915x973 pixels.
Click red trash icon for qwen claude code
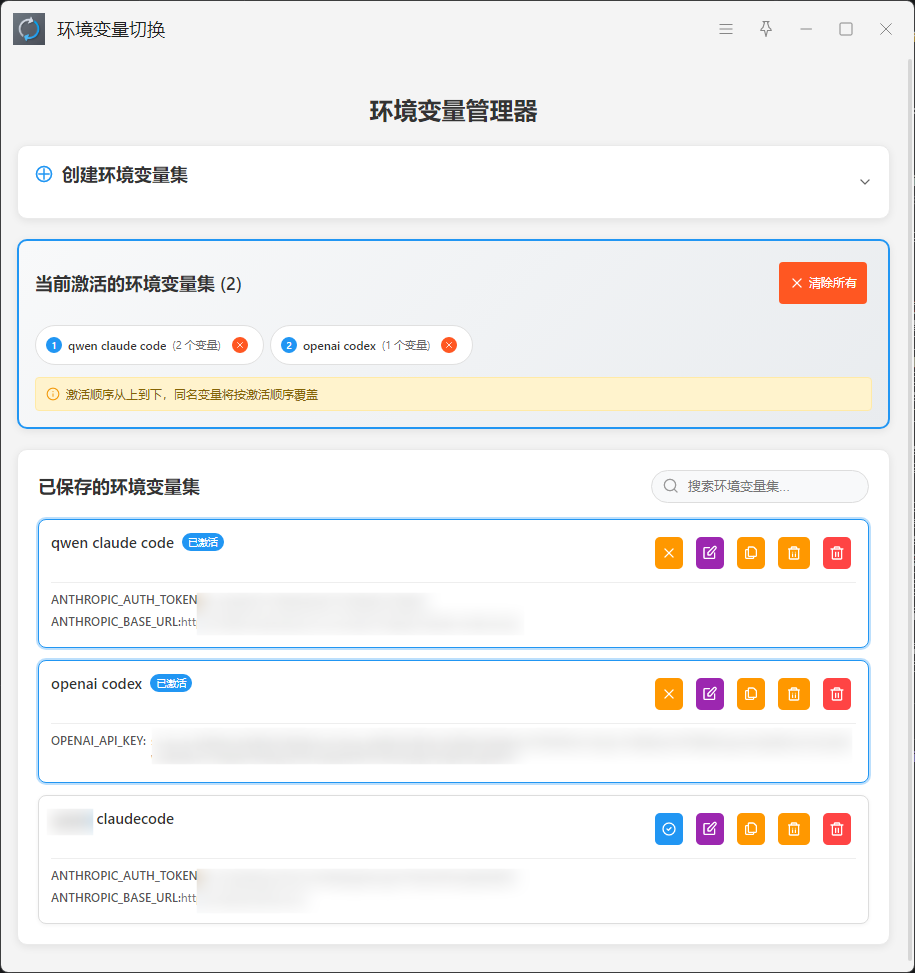(837, 553)
